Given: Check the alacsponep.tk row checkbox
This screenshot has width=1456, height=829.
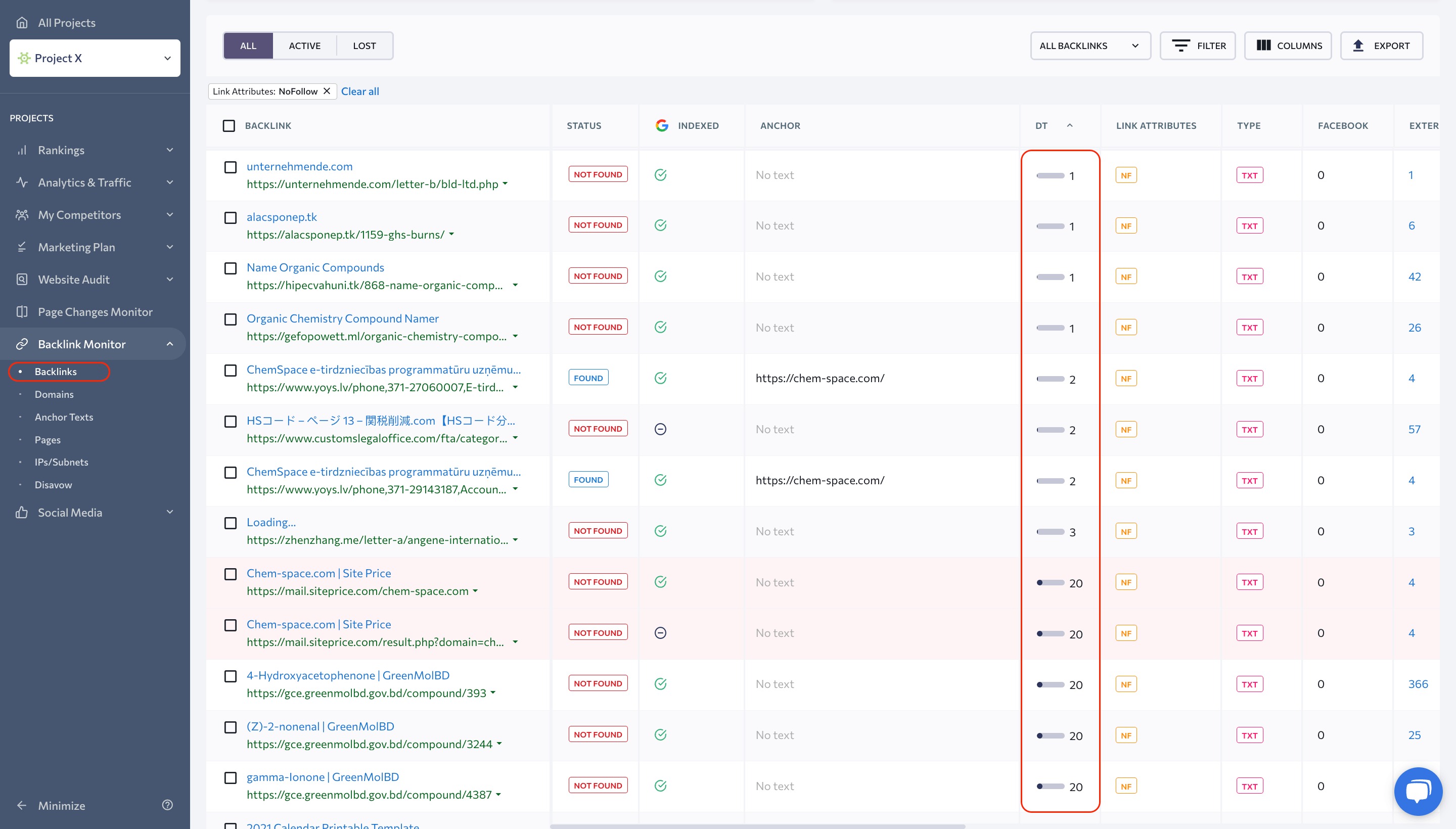Looking at the screenshot, I should (231, 218).
